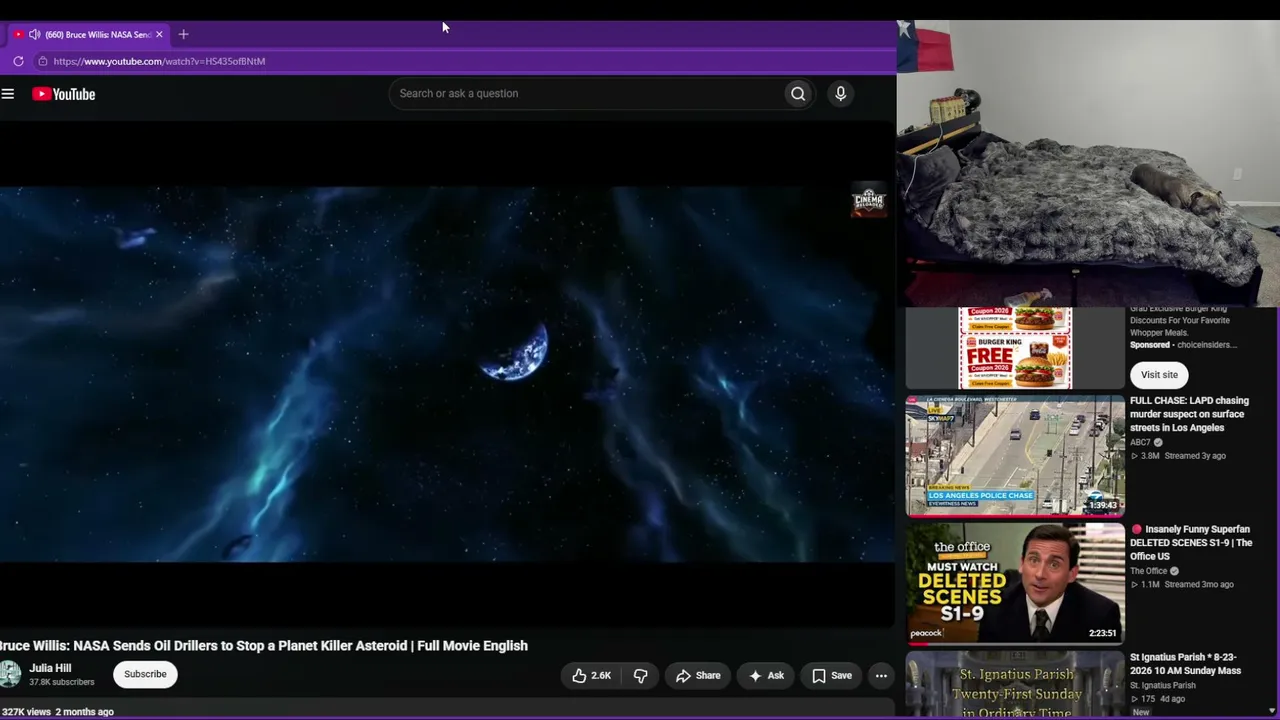Open the Burger King coupon ad thumbnail
Screen dimensions: 1280x720
[x=1015, y=348]
